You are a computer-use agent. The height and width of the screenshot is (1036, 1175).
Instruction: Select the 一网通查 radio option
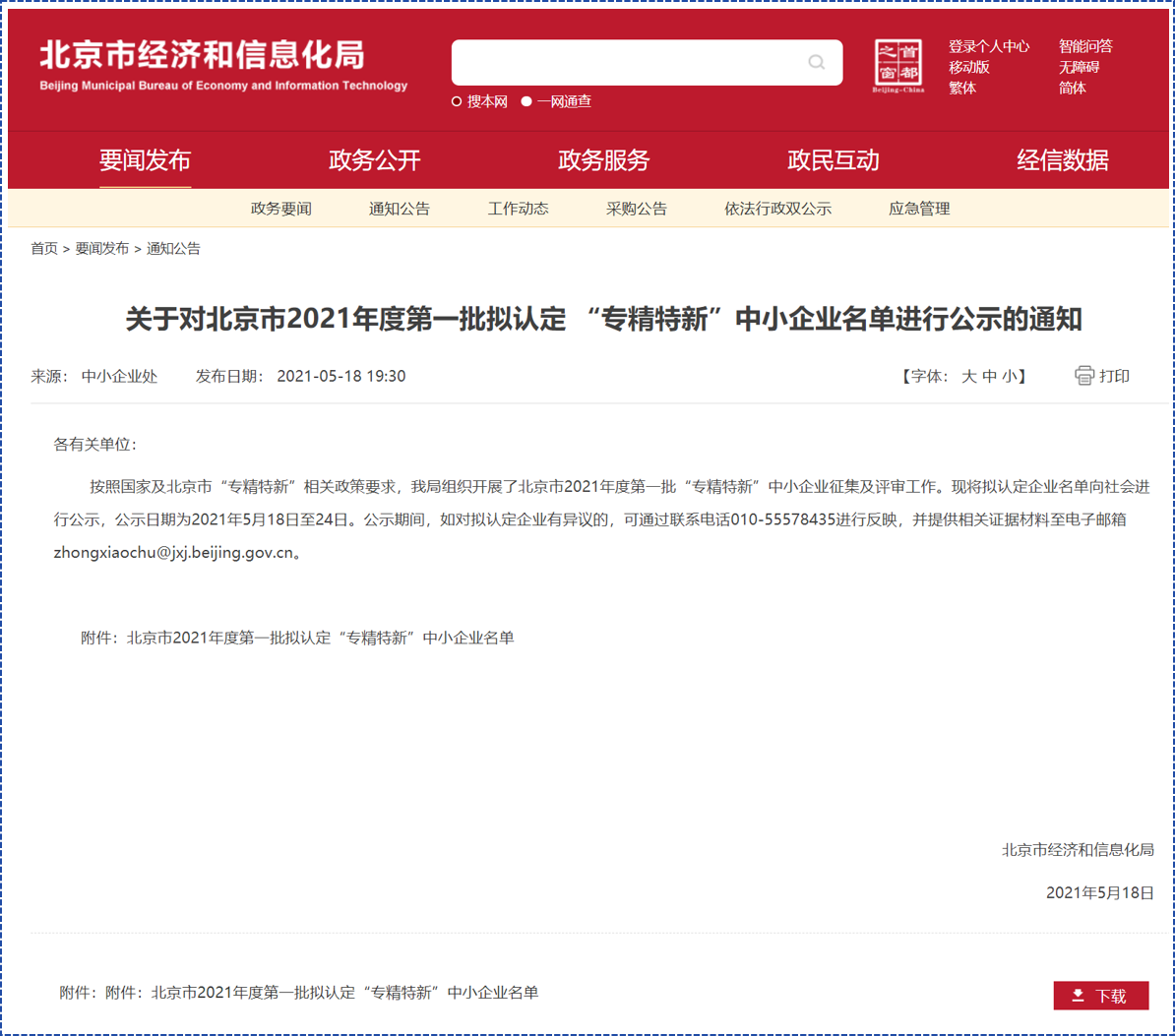pyautogui.click(x=526, y=102)
